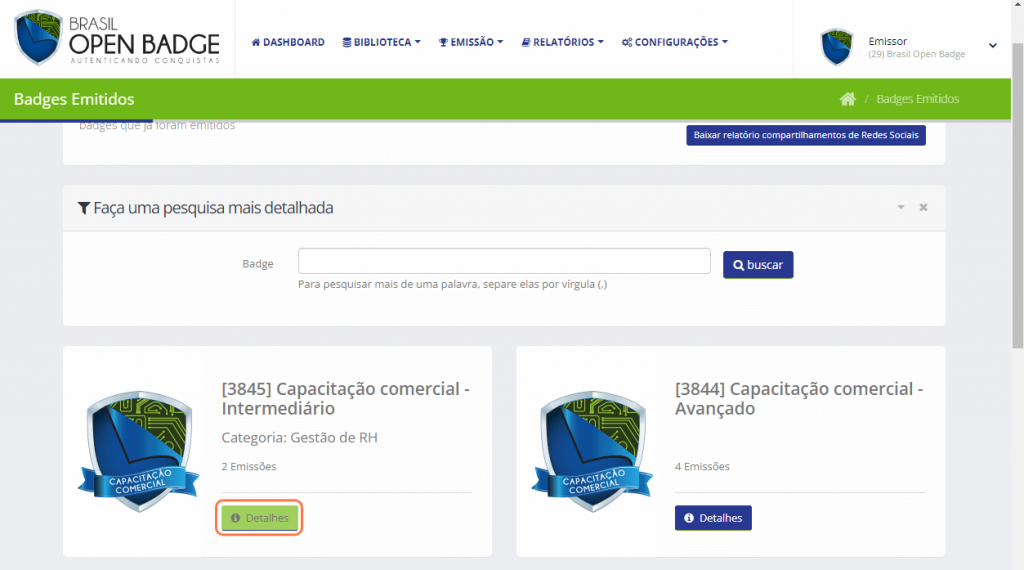Screen dimensions: 1024x570
Task: Click the filter funnel icon
Action: click(84, 208)
